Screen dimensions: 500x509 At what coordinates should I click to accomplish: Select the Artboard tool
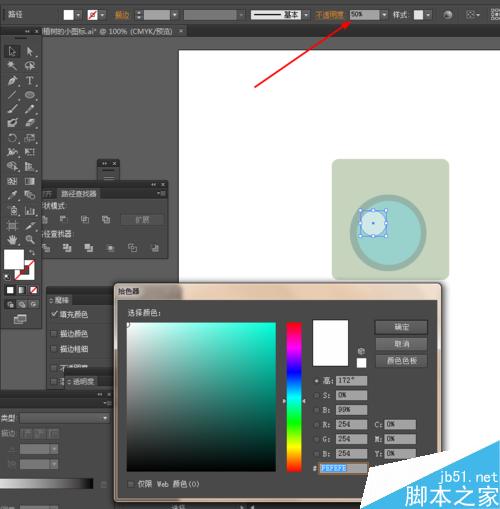12,226
